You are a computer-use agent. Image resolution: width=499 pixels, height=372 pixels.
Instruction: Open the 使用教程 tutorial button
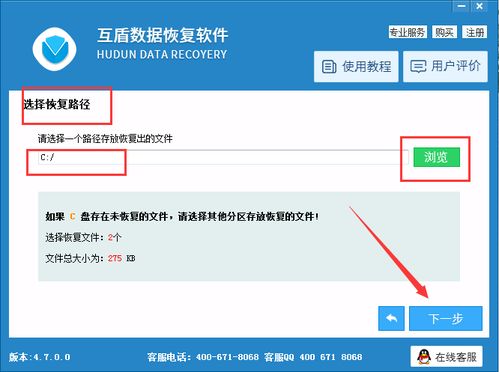(356, 66)
